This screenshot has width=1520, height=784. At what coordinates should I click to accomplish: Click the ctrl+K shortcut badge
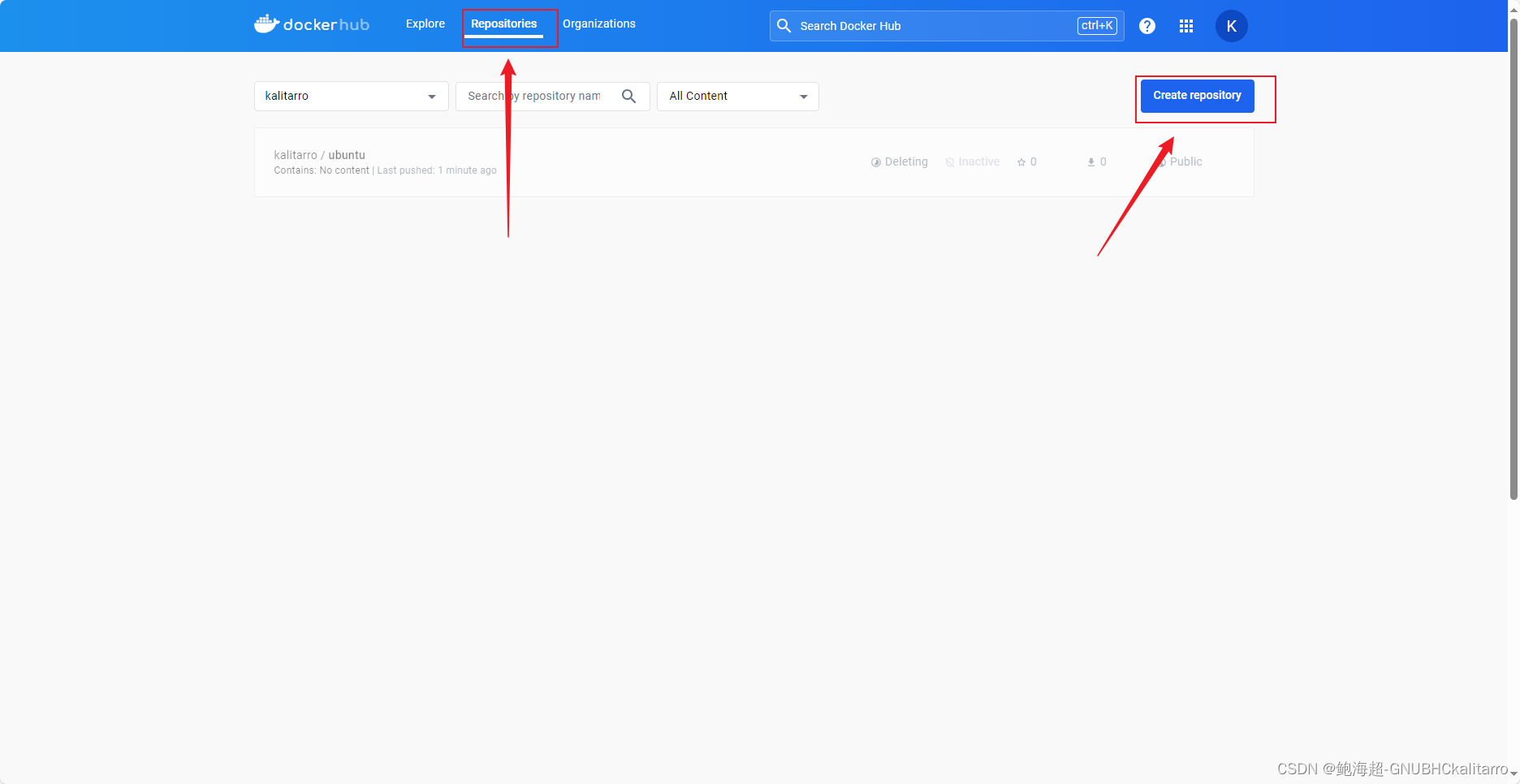coord(1097,26)
